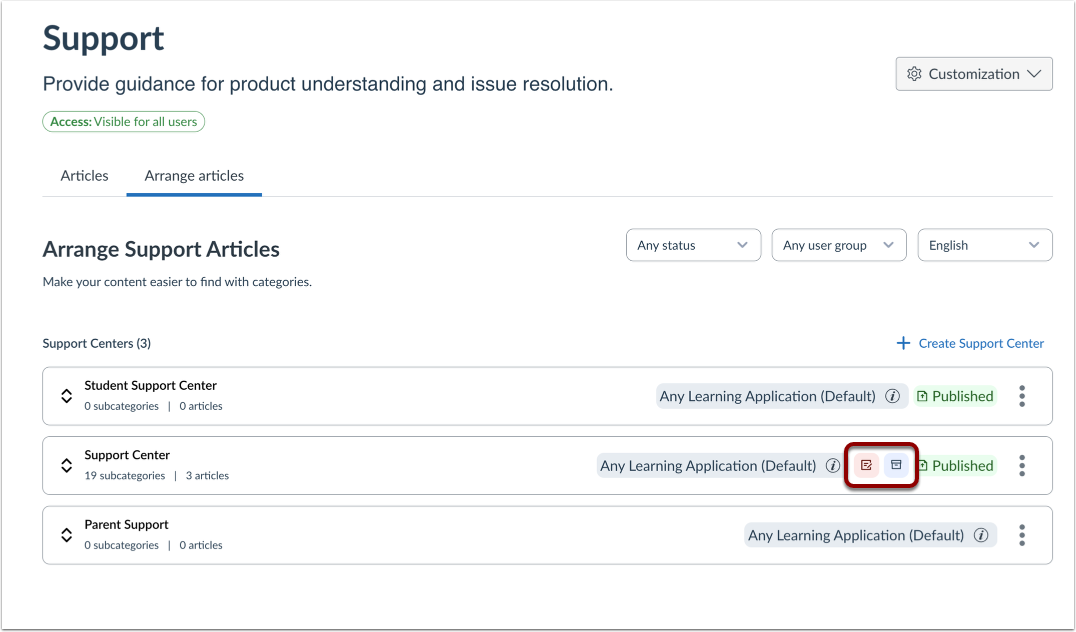Click info icon next to Support Center's application label
This screenshot has width=1076, height=632.
[833, 466]
